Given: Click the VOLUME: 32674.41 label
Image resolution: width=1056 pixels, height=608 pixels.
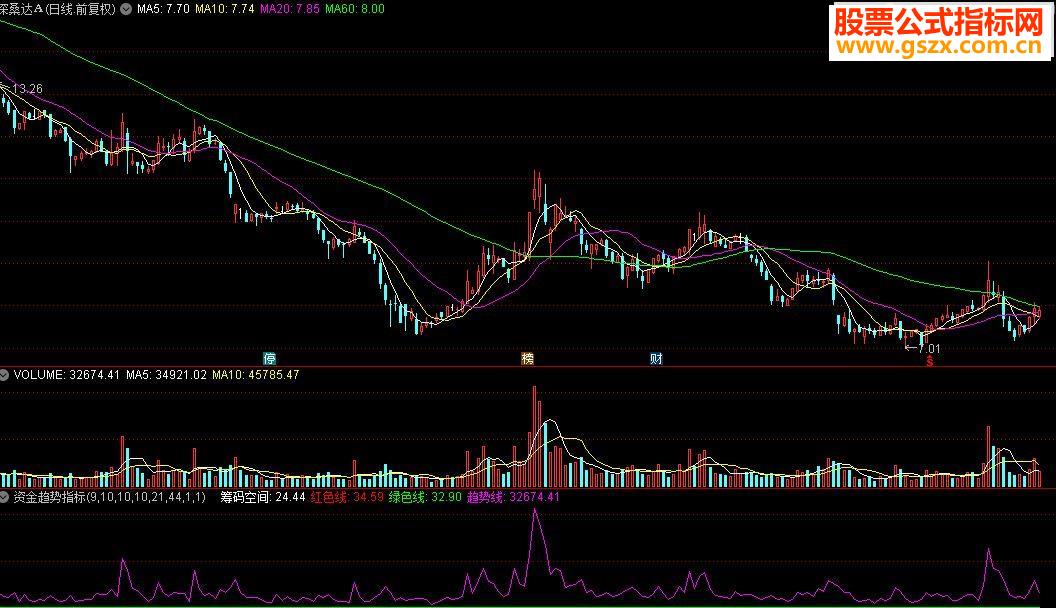Looking at the screenshot, I should pyautogui.click(x=67, y=375).
